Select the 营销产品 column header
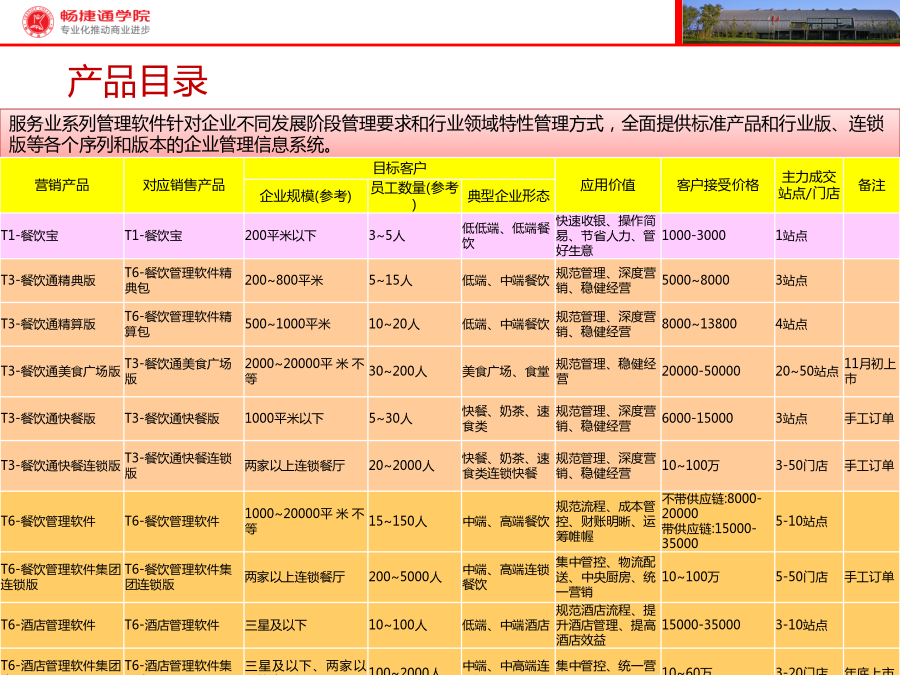The image size is (900, 675). (62, 185)
